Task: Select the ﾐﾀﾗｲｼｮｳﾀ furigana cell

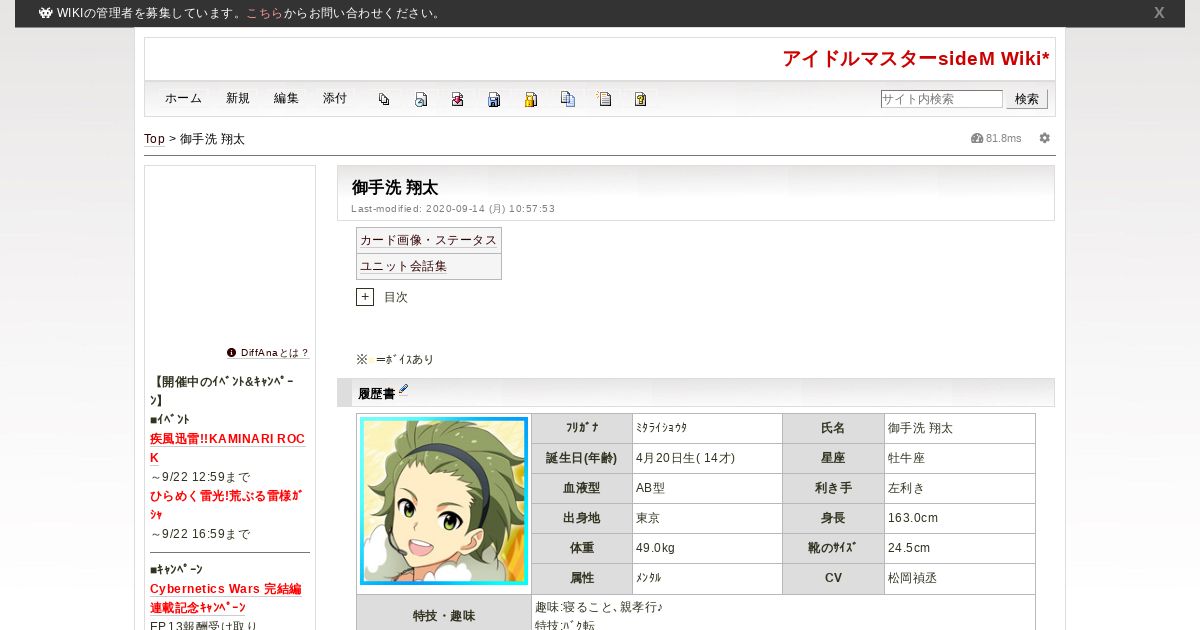Action: point(707,428)
